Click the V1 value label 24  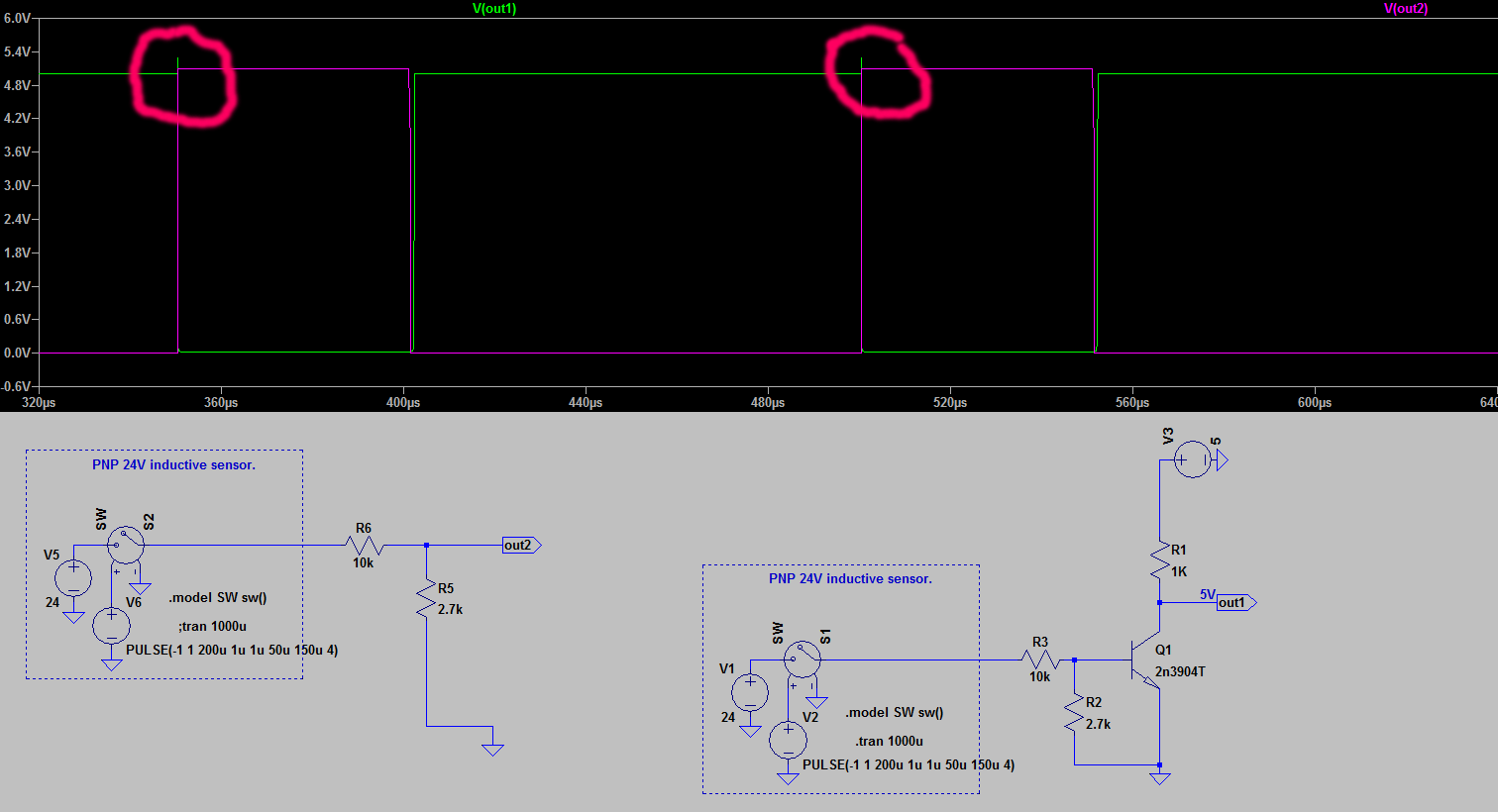click(728, 717)
